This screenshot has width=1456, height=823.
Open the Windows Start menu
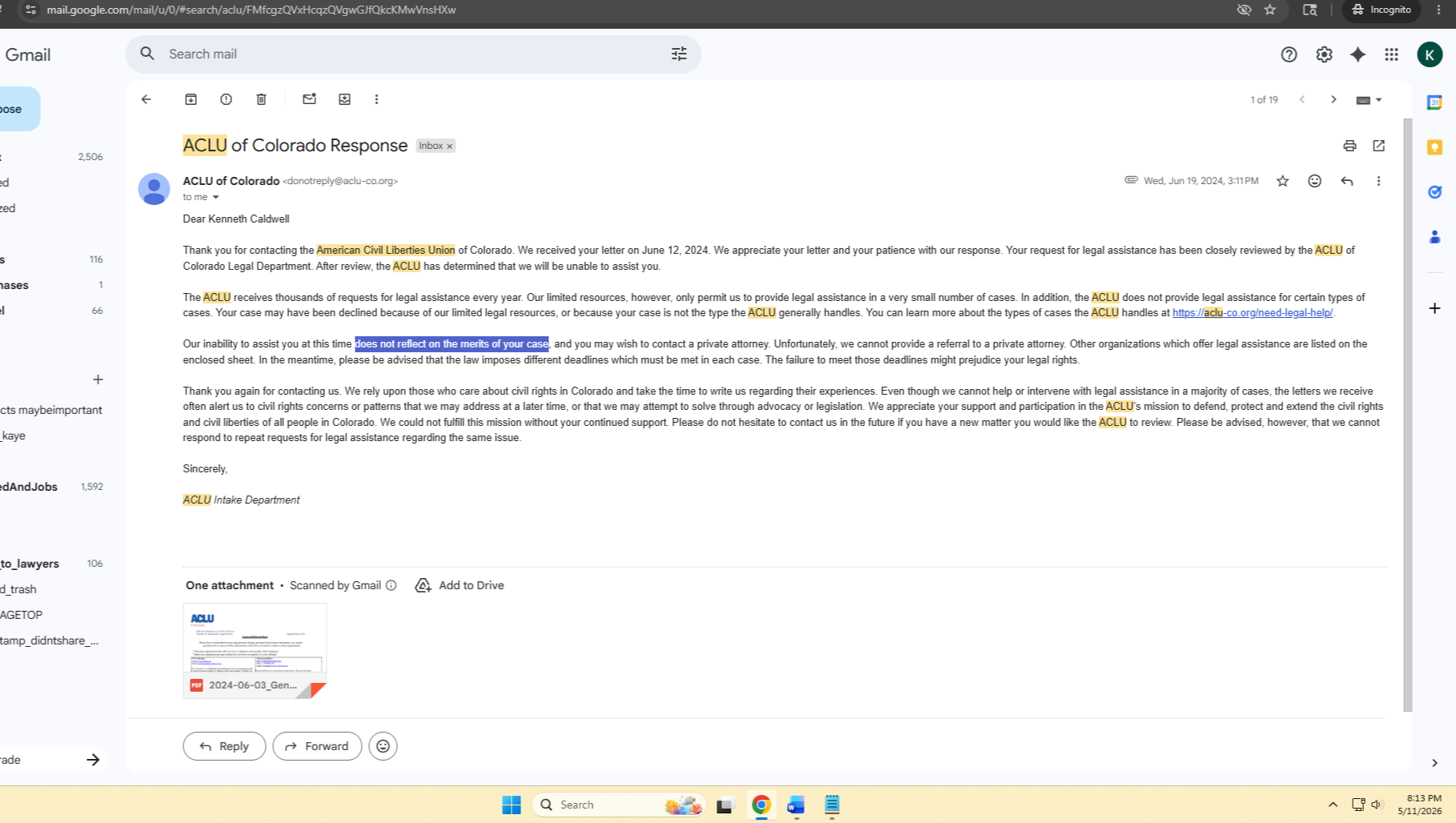pos(511,805)
